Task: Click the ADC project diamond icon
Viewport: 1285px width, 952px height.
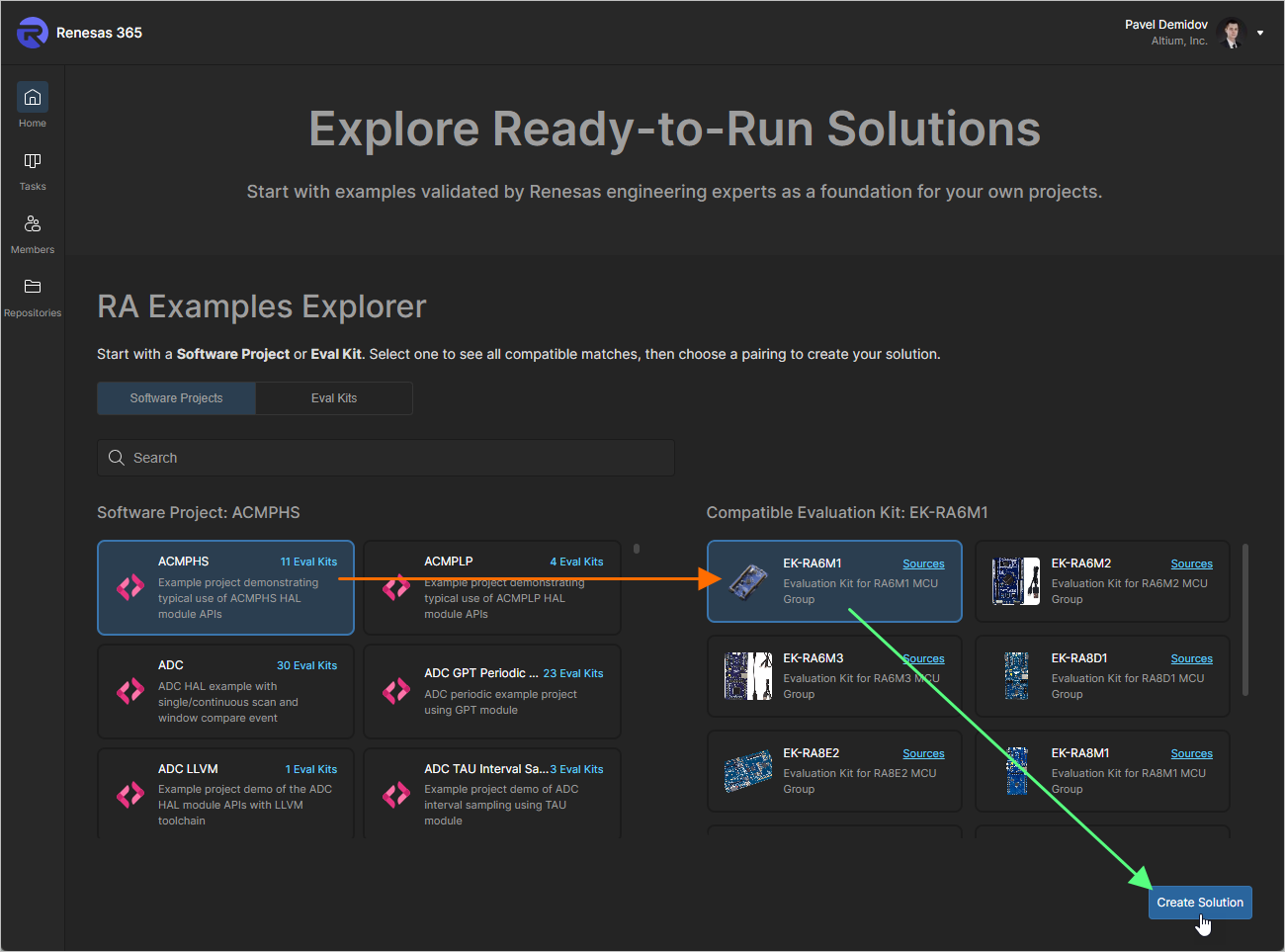Action: (130, 691)
